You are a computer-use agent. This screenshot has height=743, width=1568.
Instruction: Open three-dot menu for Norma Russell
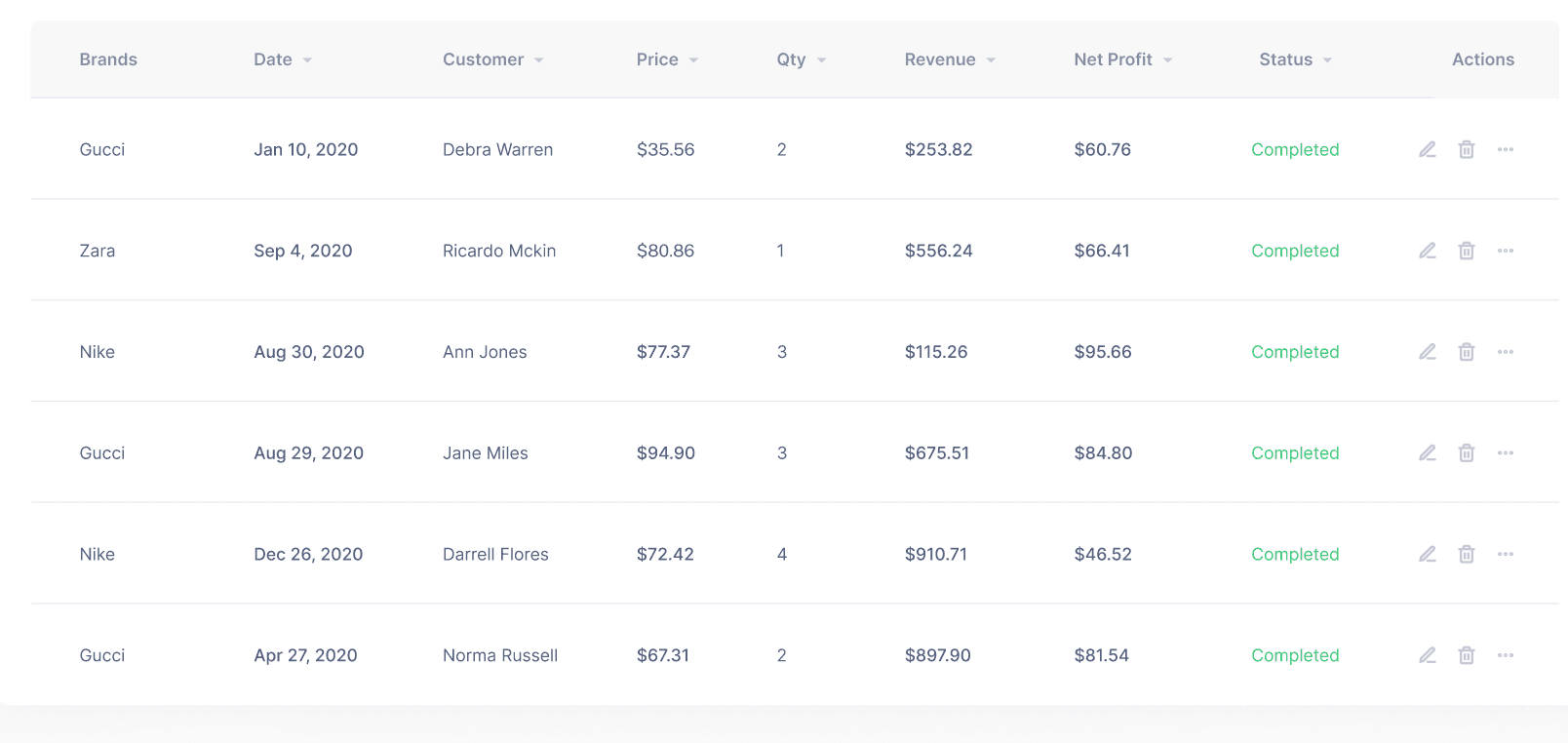pos(1506,655)
